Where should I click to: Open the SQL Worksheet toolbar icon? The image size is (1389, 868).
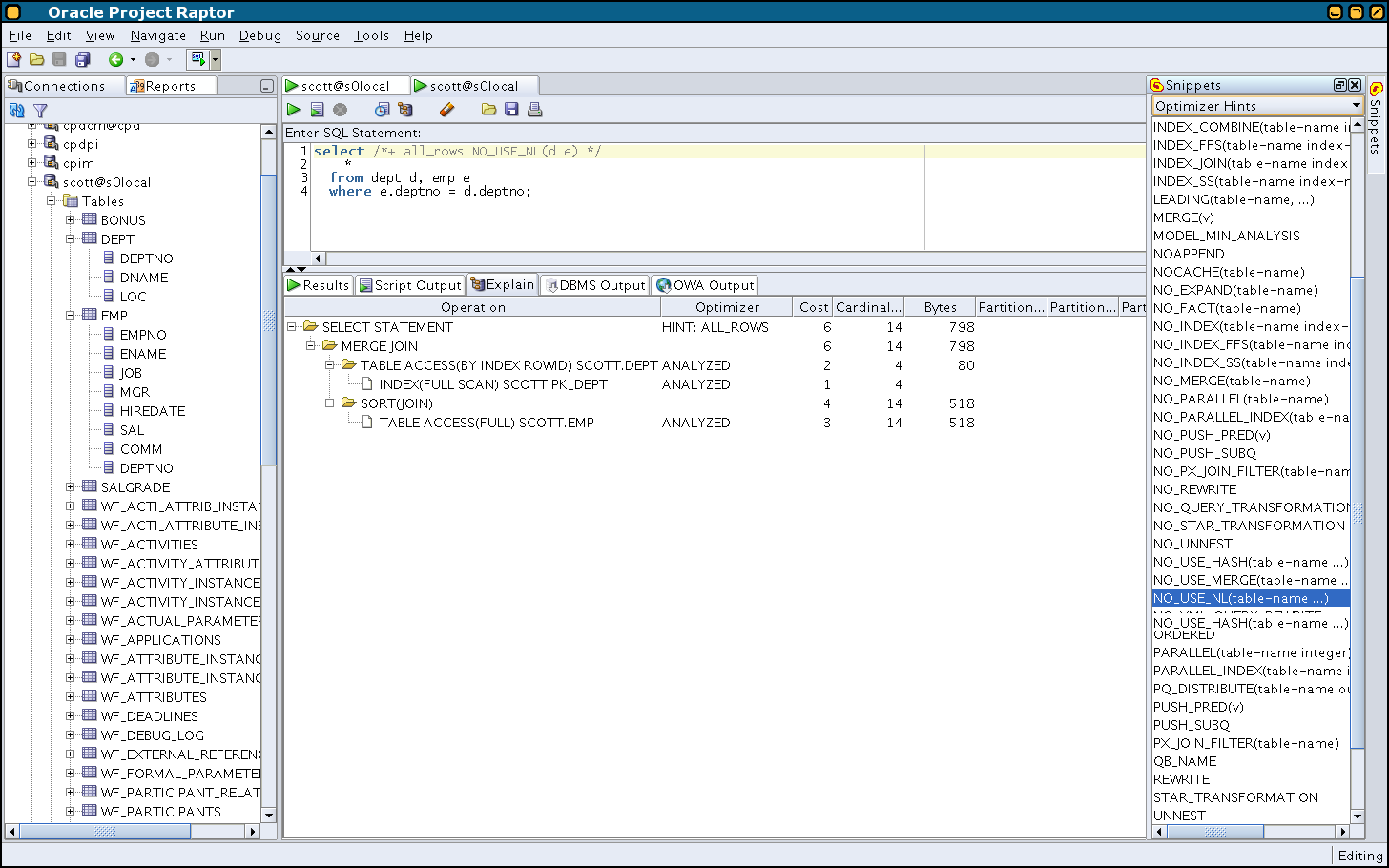point(198,59)
